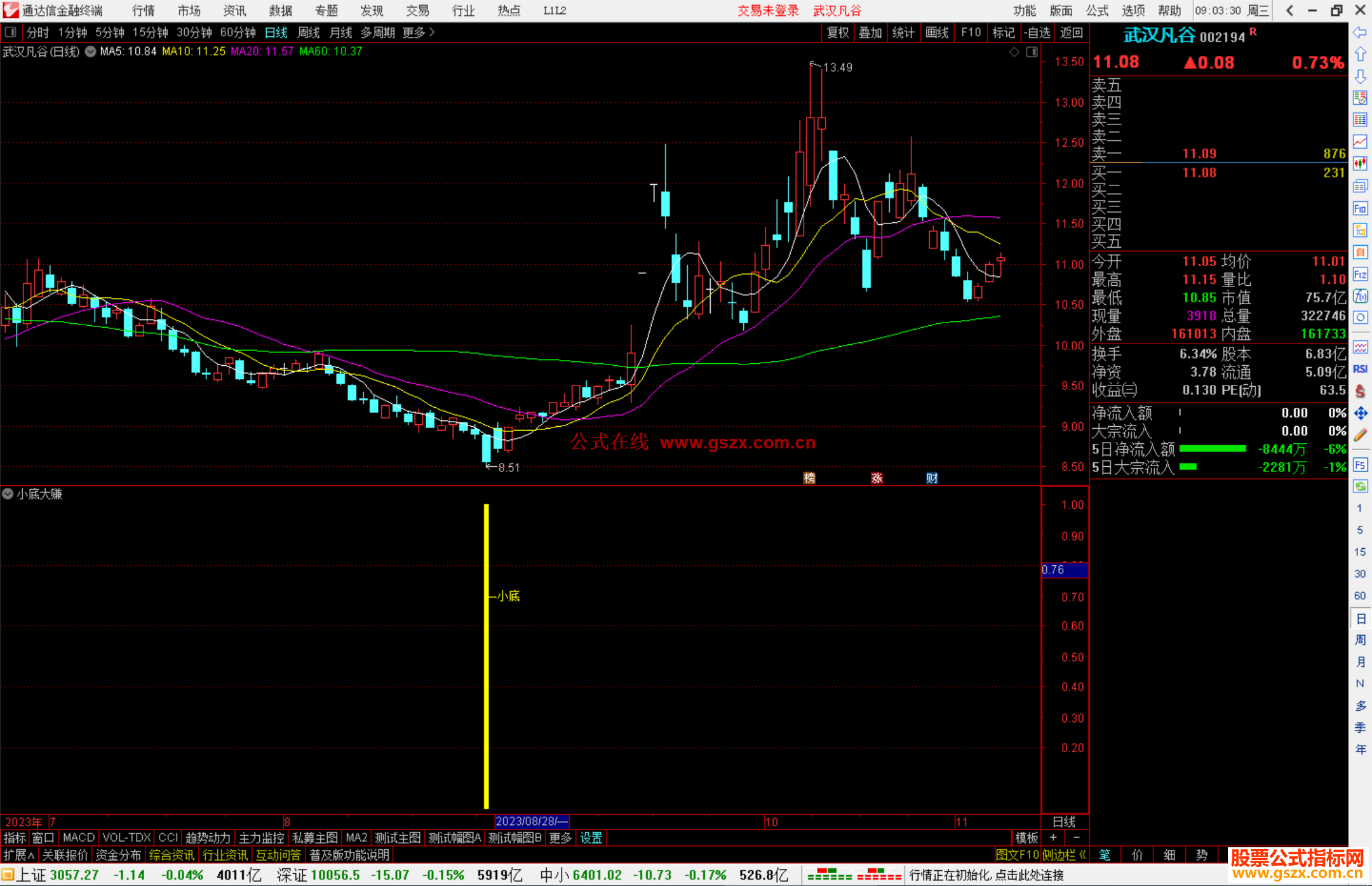Switch to the 周线 period tab
The width and height of the screenshot is (1372, 886).
click(309, 32)
